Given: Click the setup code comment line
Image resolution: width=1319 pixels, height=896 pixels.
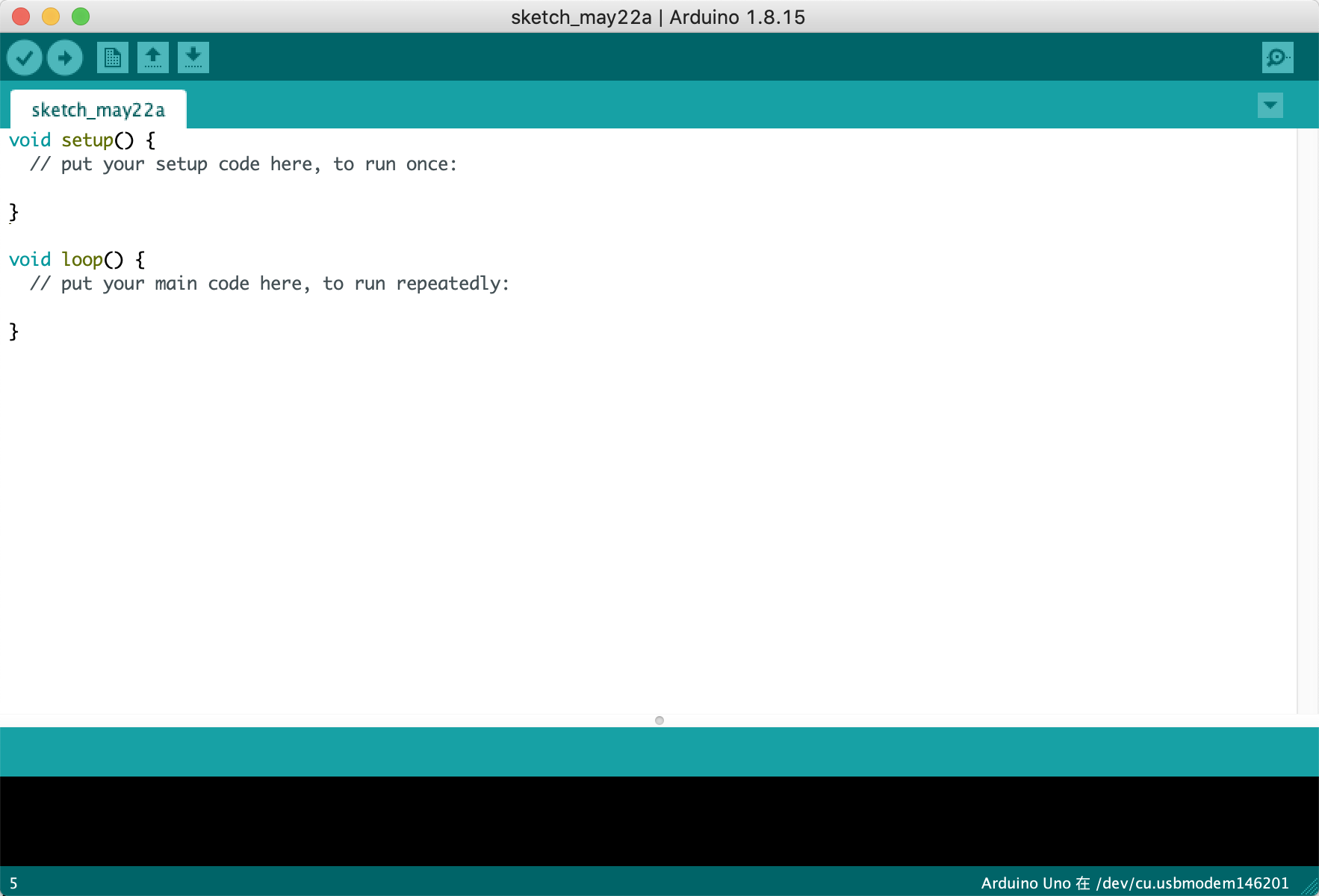Looking at the screenshot, I should tap(243, 164).
